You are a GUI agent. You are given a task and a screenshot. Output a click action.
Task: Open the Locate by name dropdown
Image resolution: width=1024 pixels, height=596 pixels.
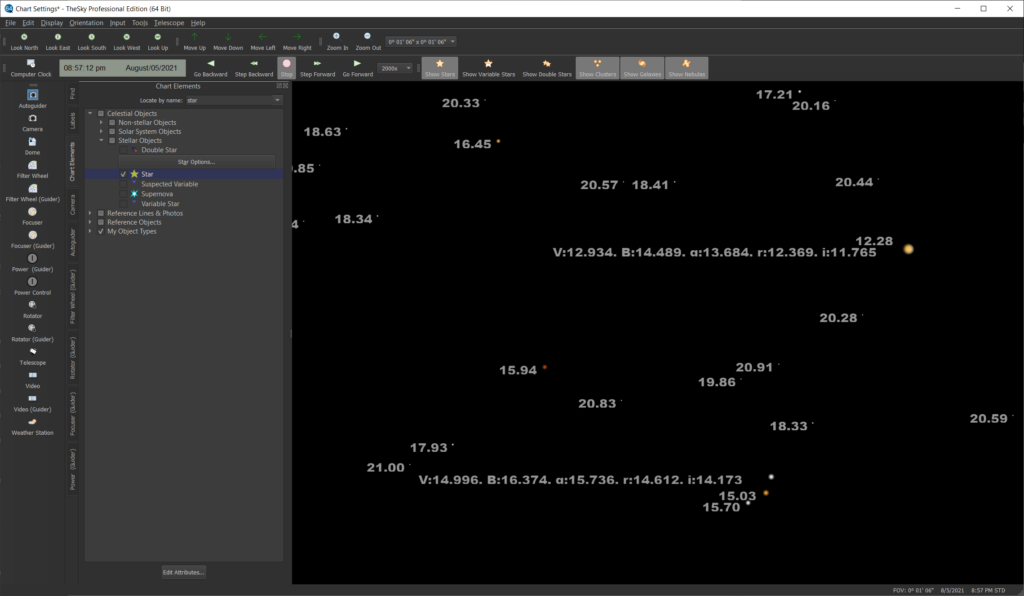pyautogui.click(x=276, y=100)
